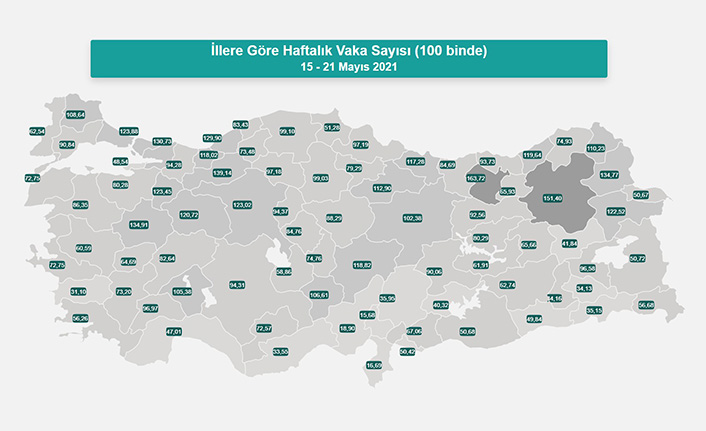This screenshot has height=431, width=706.
Task: Select the 118,82 province label
Action: click(x=362, y=265)
